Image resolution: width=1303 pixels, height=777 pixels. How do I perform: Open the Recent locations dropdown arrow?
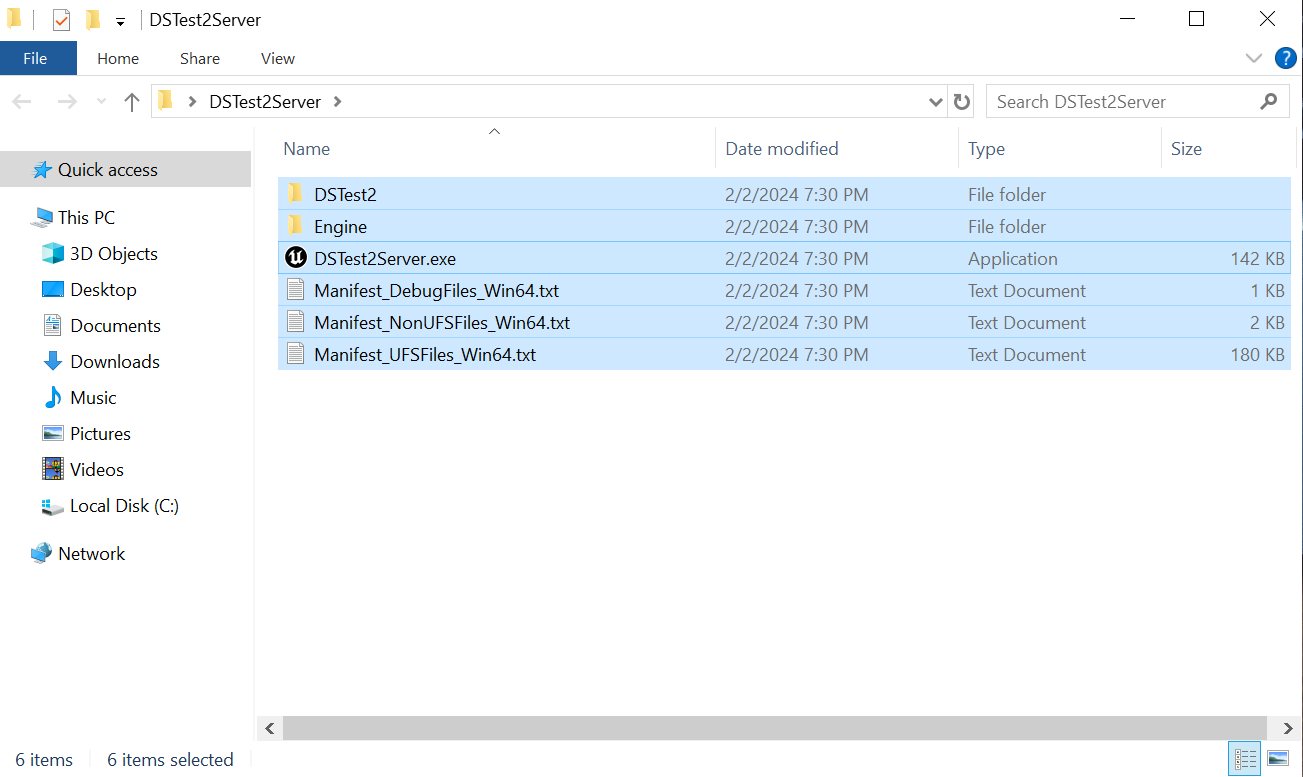[x=101, y=102]
